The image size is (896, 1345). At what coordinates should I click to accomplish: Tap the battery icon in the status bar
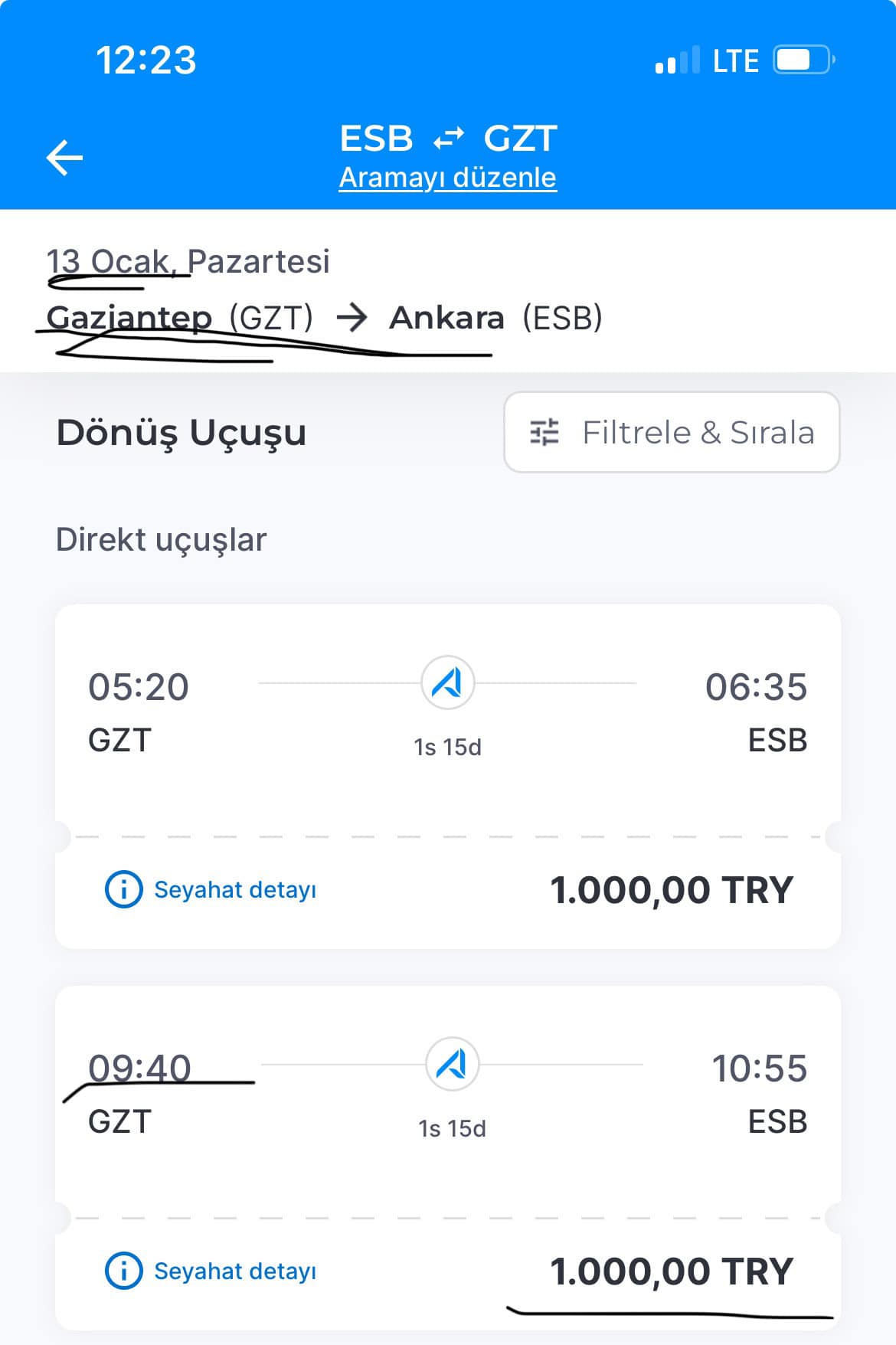coord(803,61)
